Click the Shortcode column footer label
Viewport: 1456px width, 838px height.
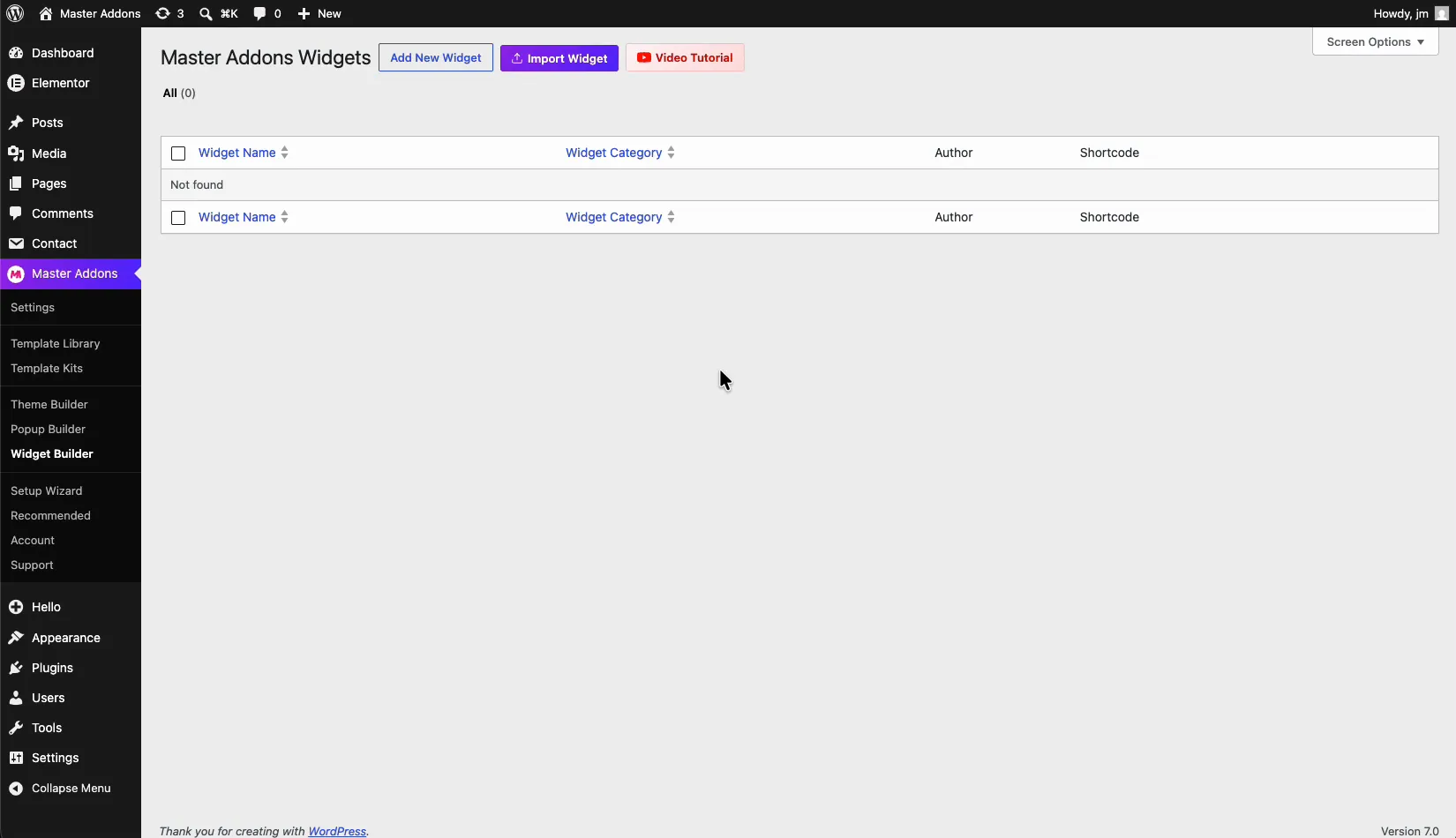(1109, 217)
